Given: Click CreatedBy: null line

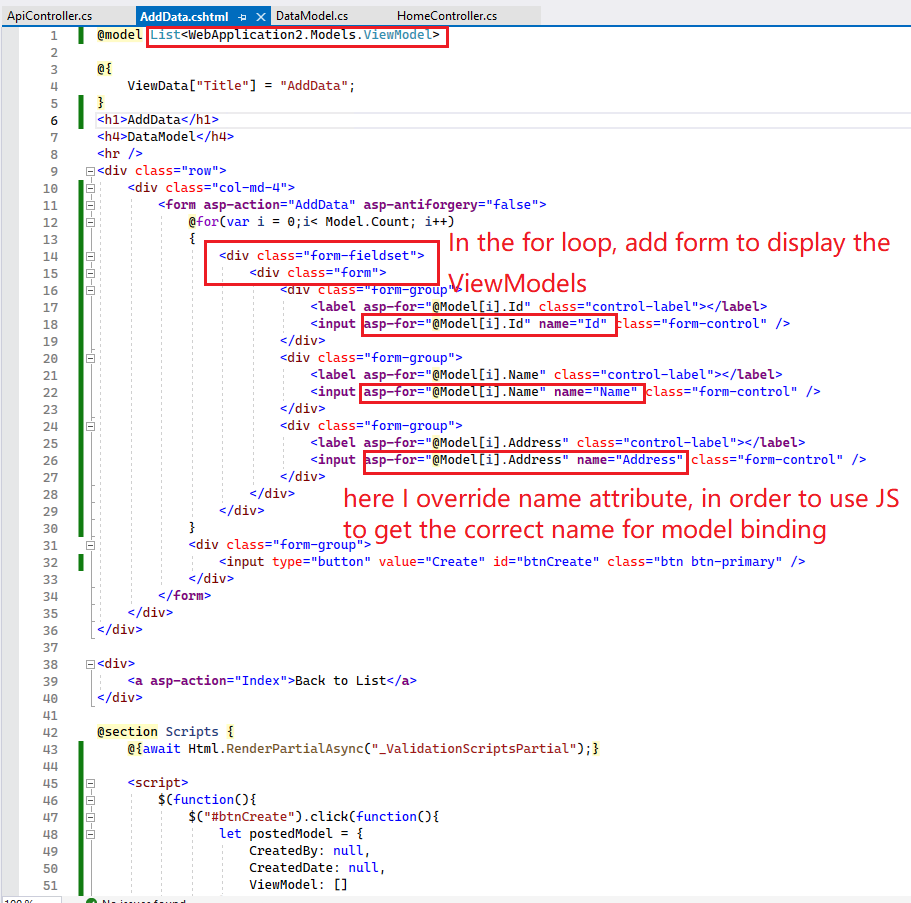Looking at the screenshot, I should [x=310, y=851].
